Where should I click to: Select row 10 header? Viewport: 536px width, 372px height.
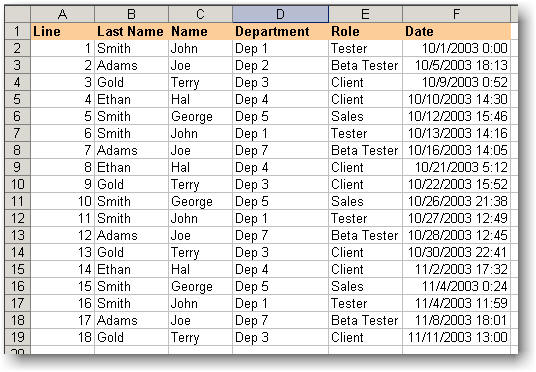click(x=17, y=184)
